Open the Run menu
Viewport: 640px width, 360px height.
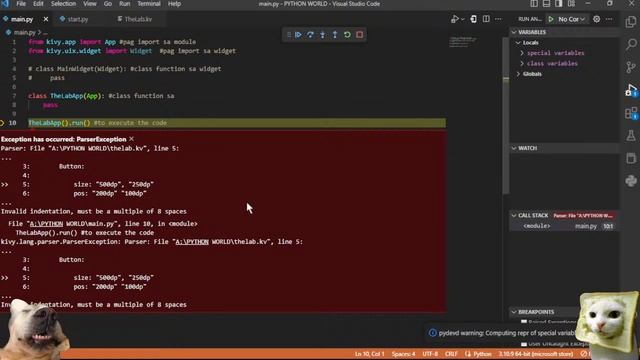(x=124, y=4)
